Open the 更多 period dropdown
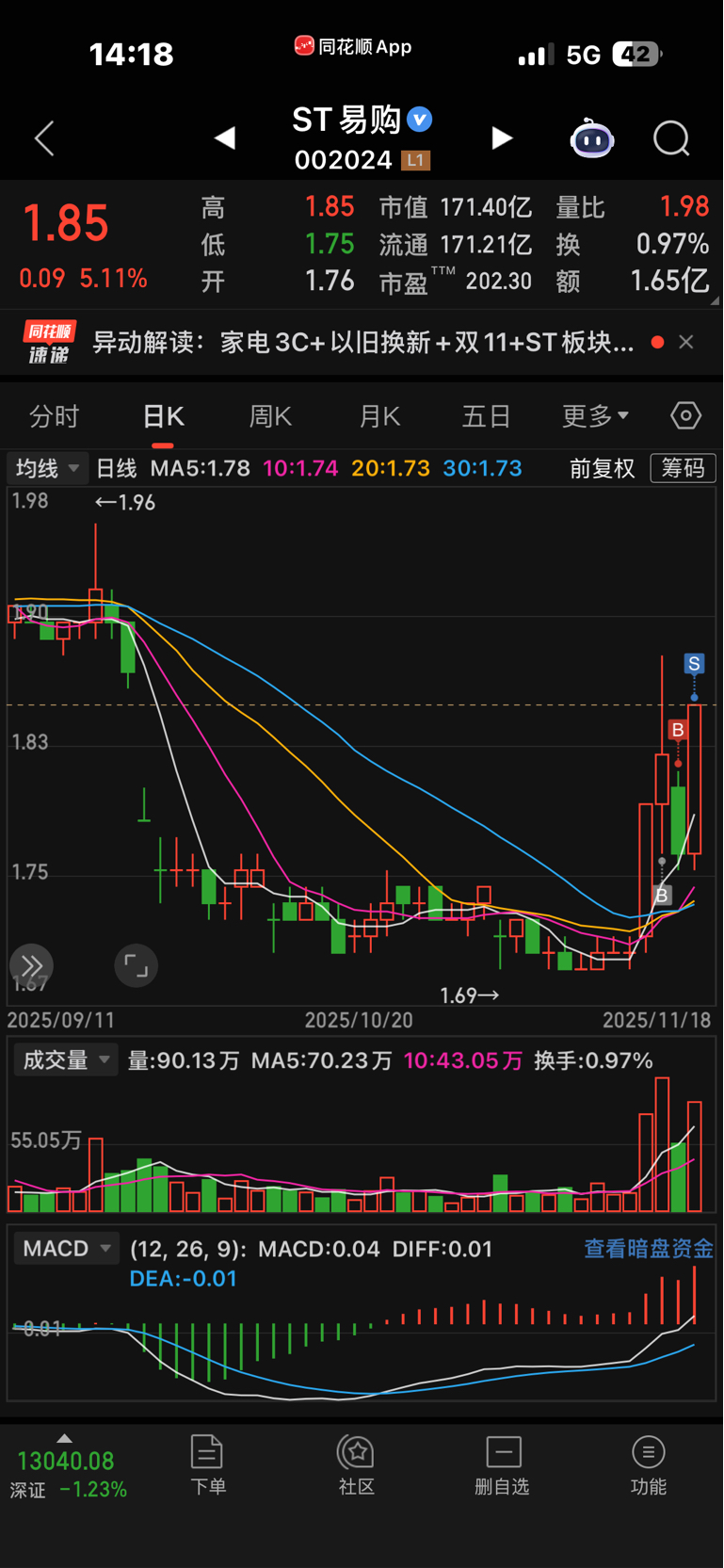724x1568 pixels. point(595,416)
